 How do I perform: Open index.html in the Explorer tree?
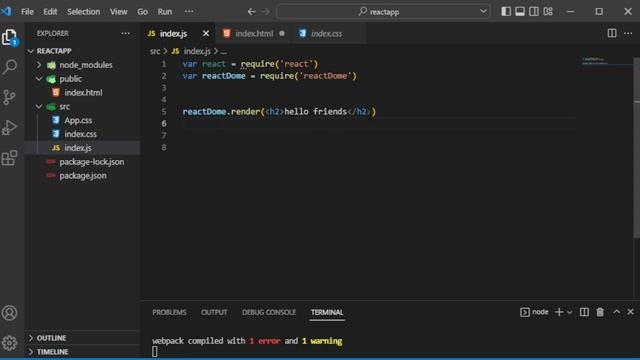pos(82,93)
